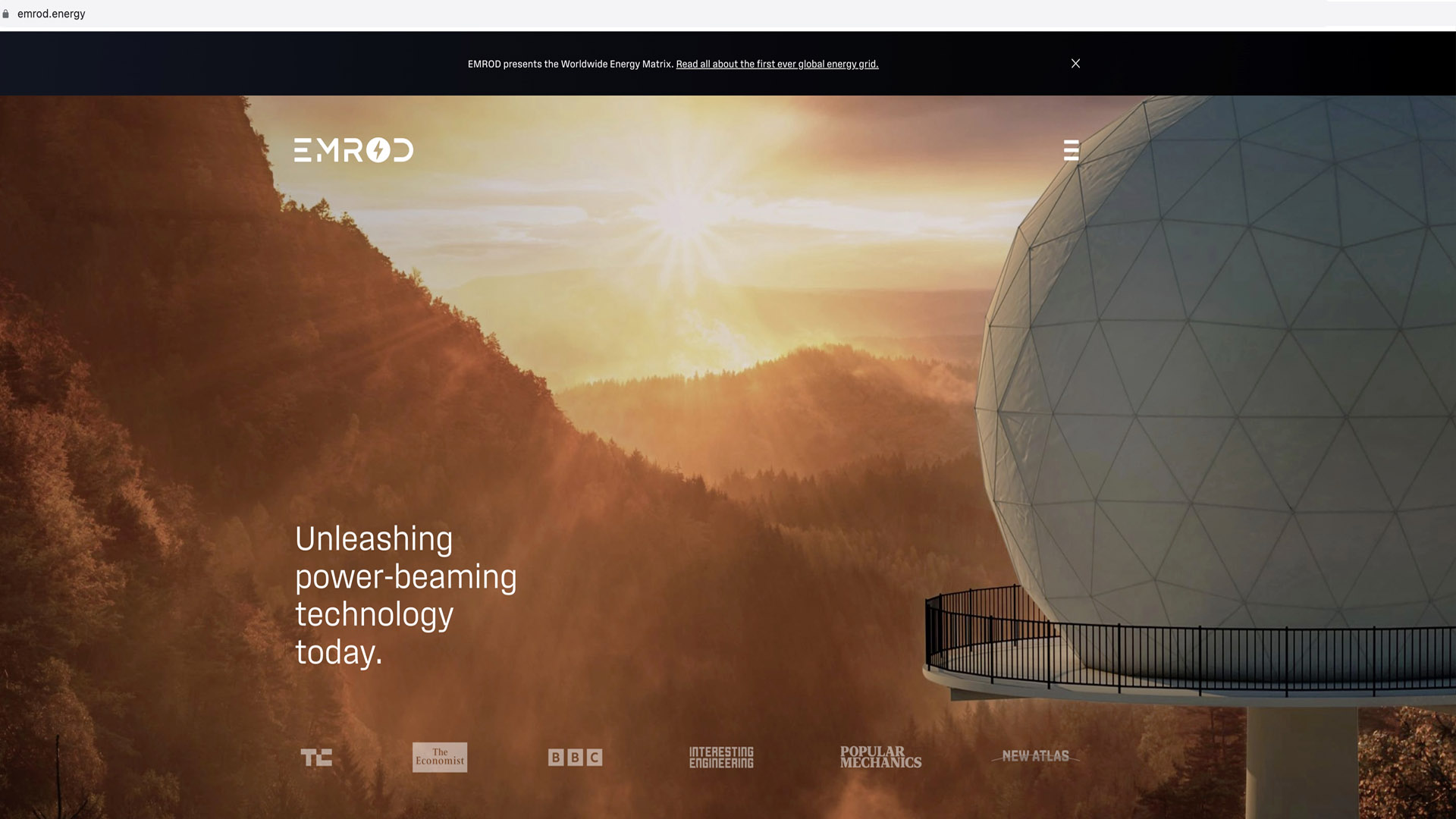The width and height of the screenshot is (1456, 819).
Task: Click the Popular Mechanics logo
Action: [x=880, y=757]
